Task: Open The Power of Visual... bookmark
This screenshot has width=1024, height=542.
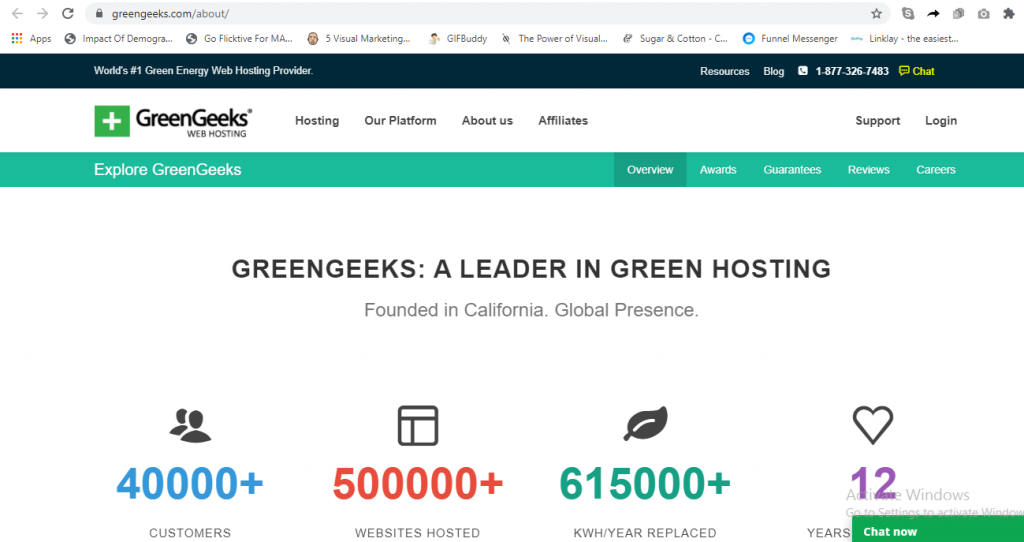Action: pyautogui.click(x=554, y=39)
